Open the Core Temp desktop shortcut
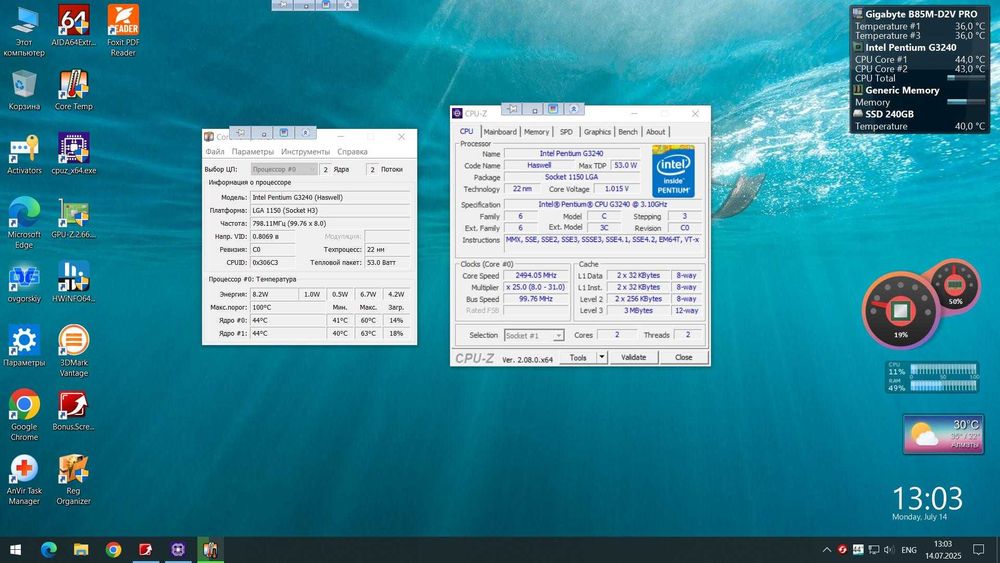1000x563 pixels. (73, 90)
